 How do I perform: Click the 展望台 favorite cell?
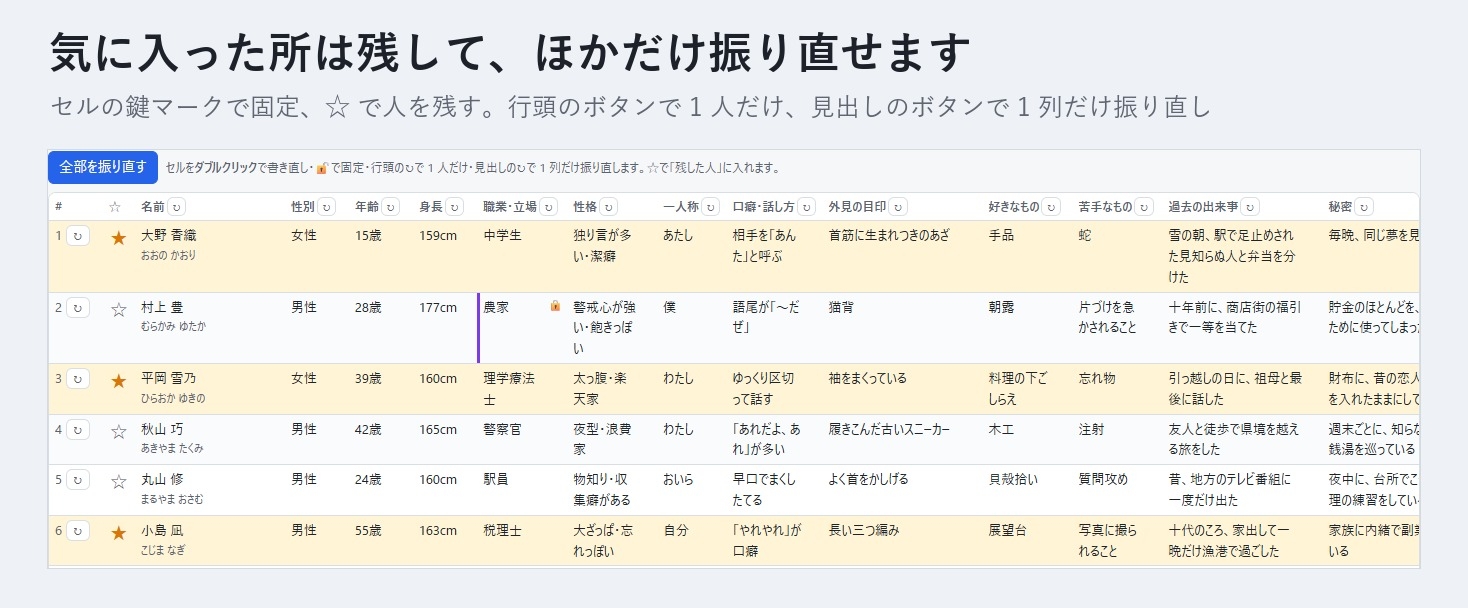1028,541
